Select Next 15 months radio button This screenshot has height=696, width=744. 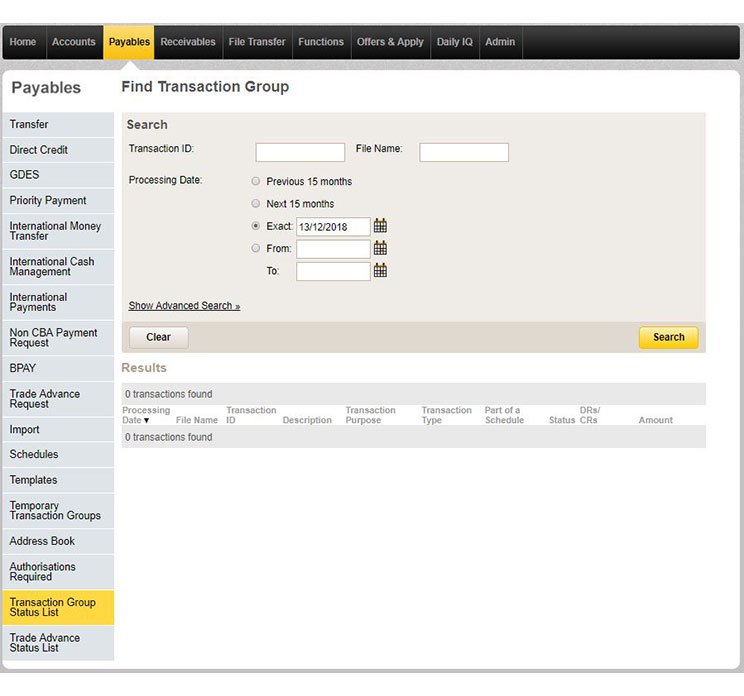pyautogui.click(x=256, y=204)
